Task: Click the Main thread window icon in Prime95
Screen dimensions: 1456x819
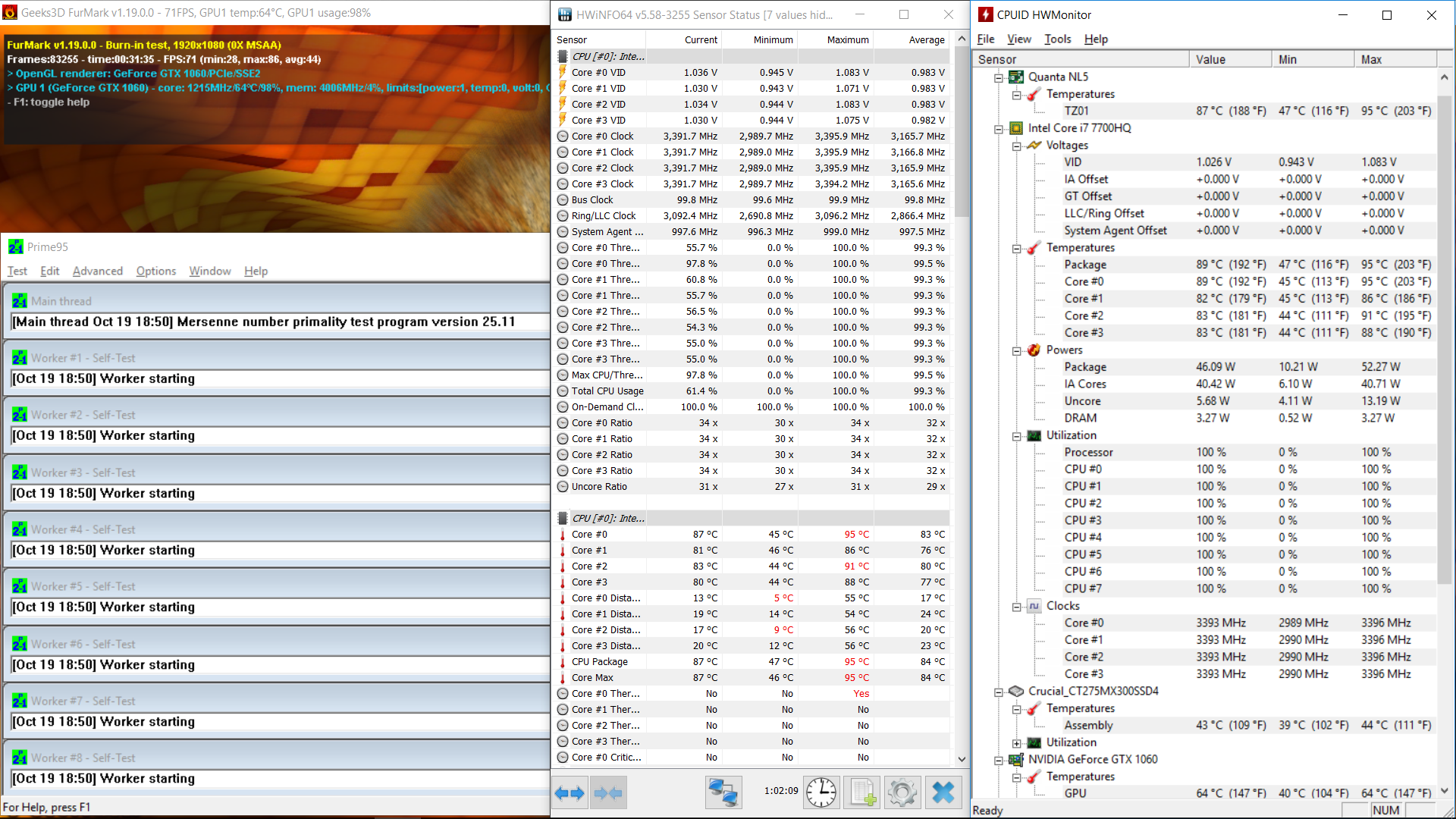Action: [20, 301]
